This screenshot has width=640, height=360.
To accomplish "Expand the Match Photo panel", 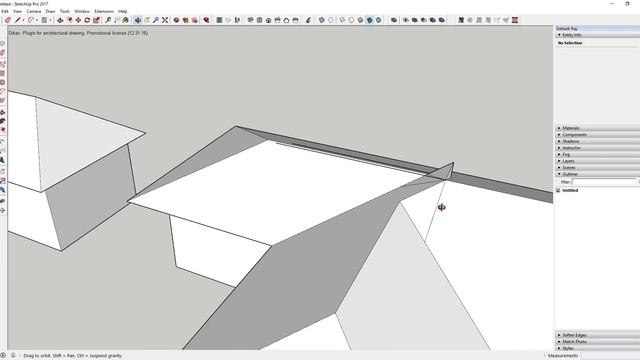I will (x=597, y=342).
